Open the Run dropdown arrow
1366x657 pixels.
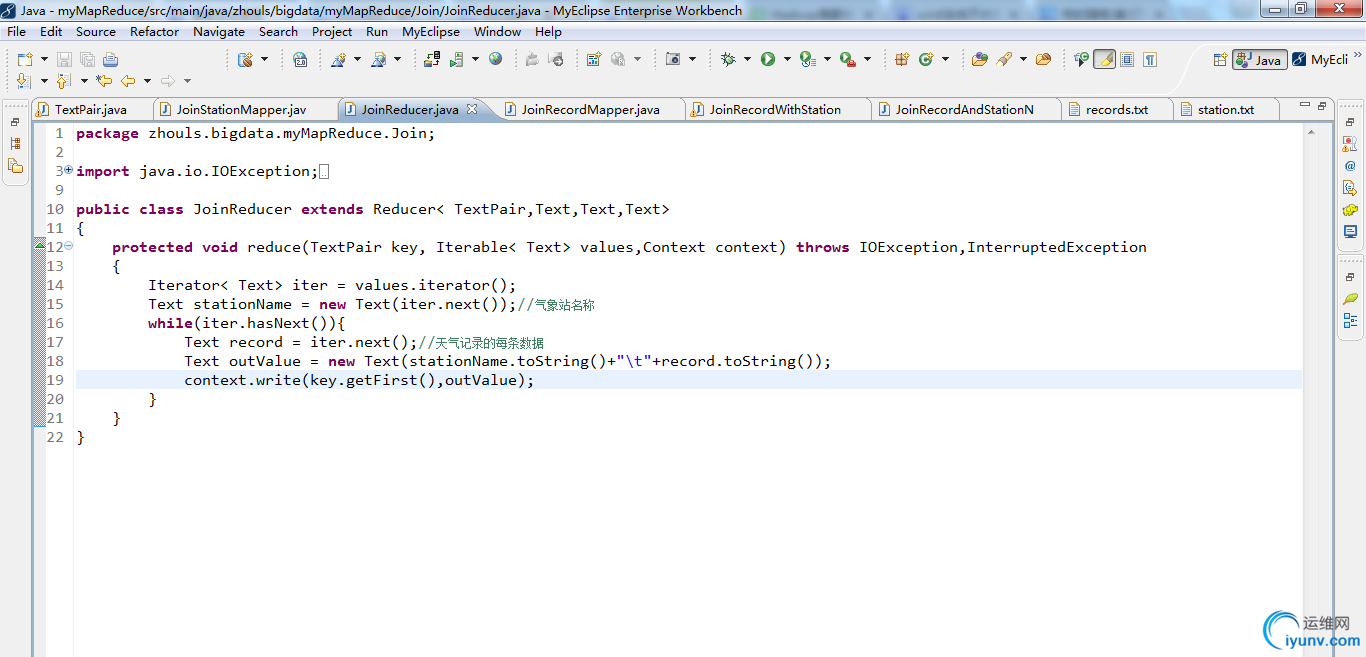(x=787, y=59)
